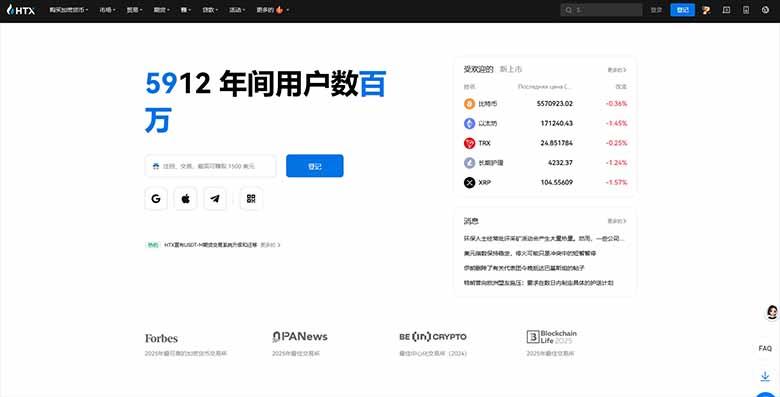Open the mobile app download icon in header

746,10
